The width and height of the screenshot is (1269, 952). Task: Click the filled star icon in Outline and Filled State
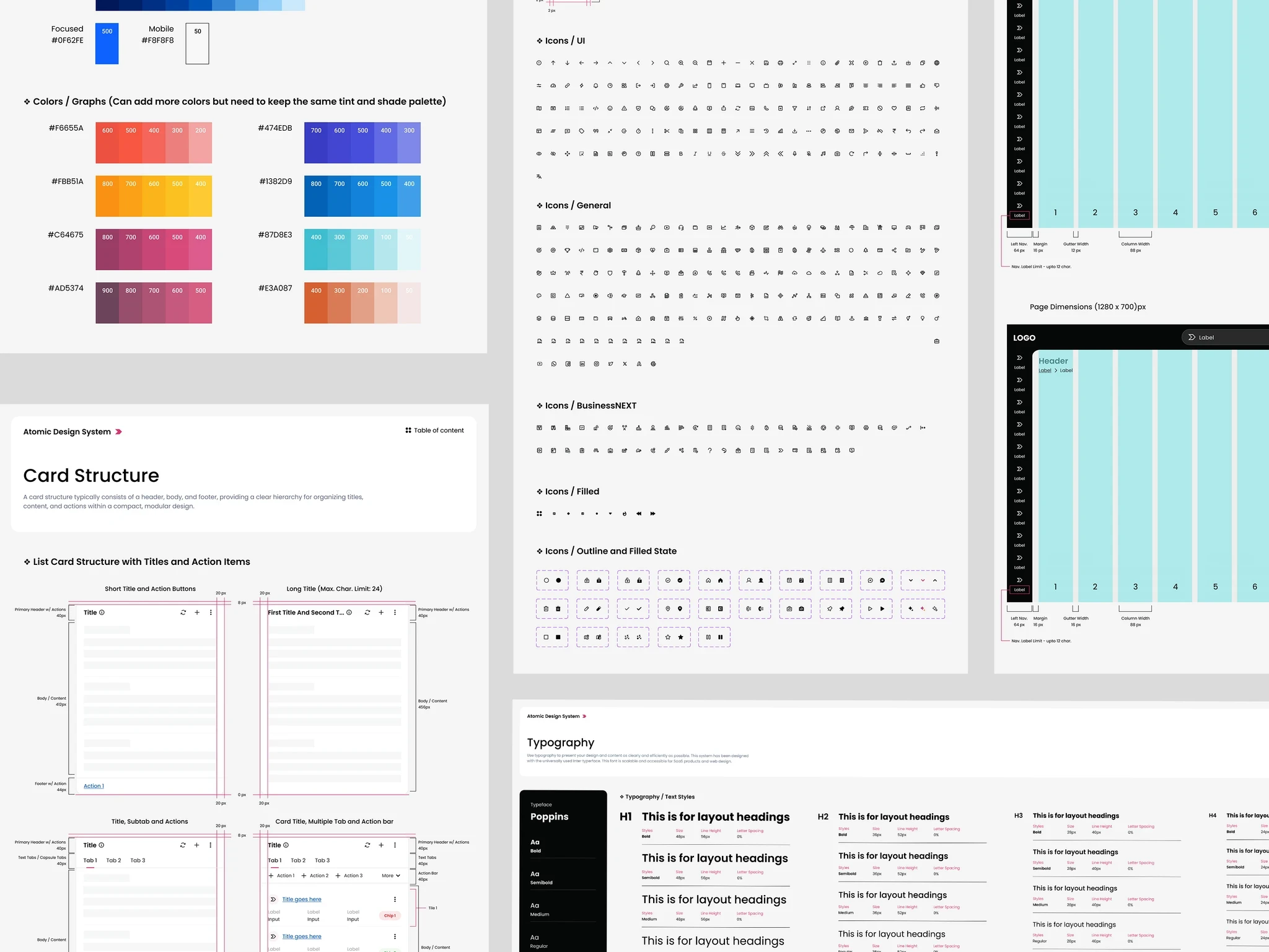[x=681, y=637]
